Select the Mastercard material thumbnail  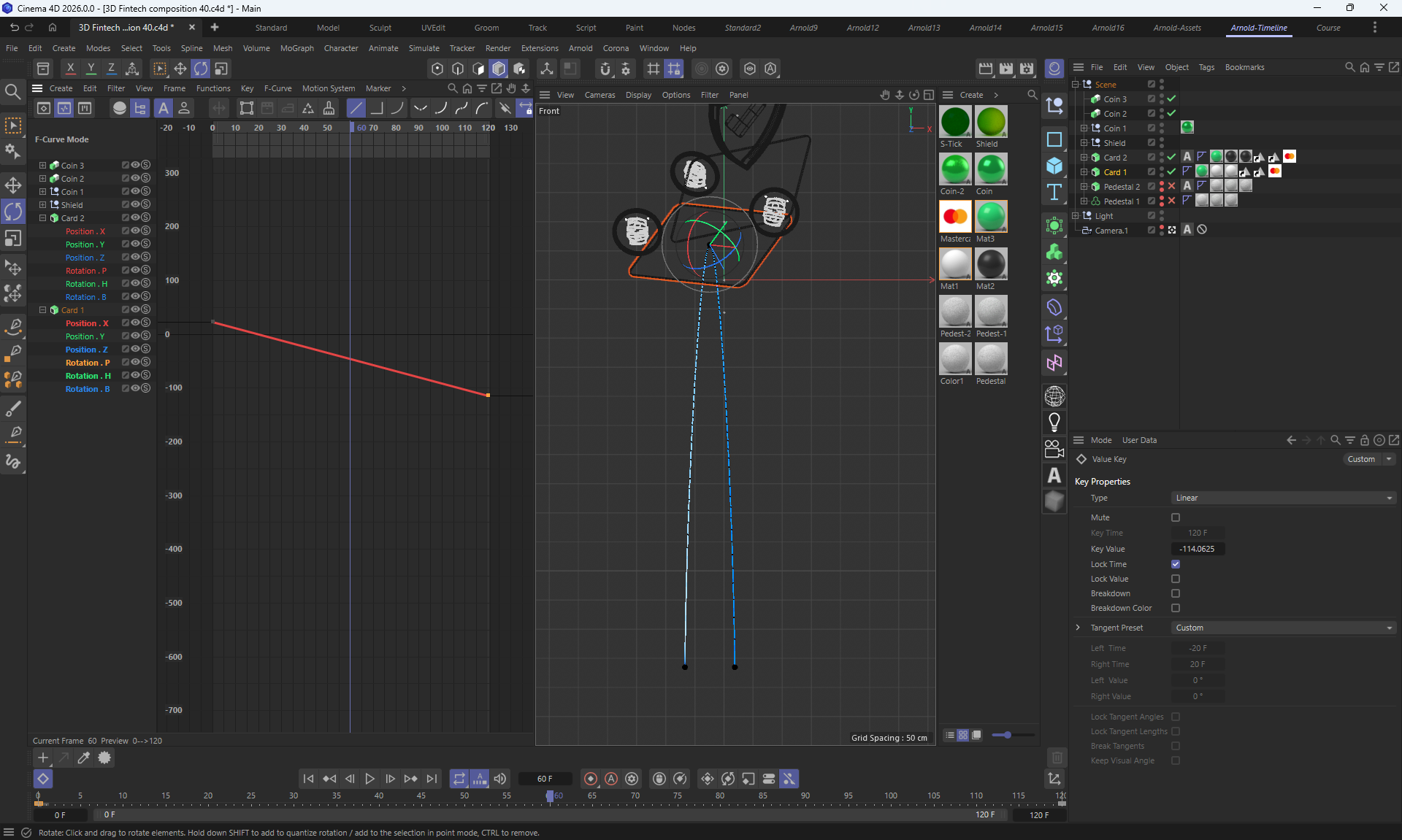[x=955, y=217]
